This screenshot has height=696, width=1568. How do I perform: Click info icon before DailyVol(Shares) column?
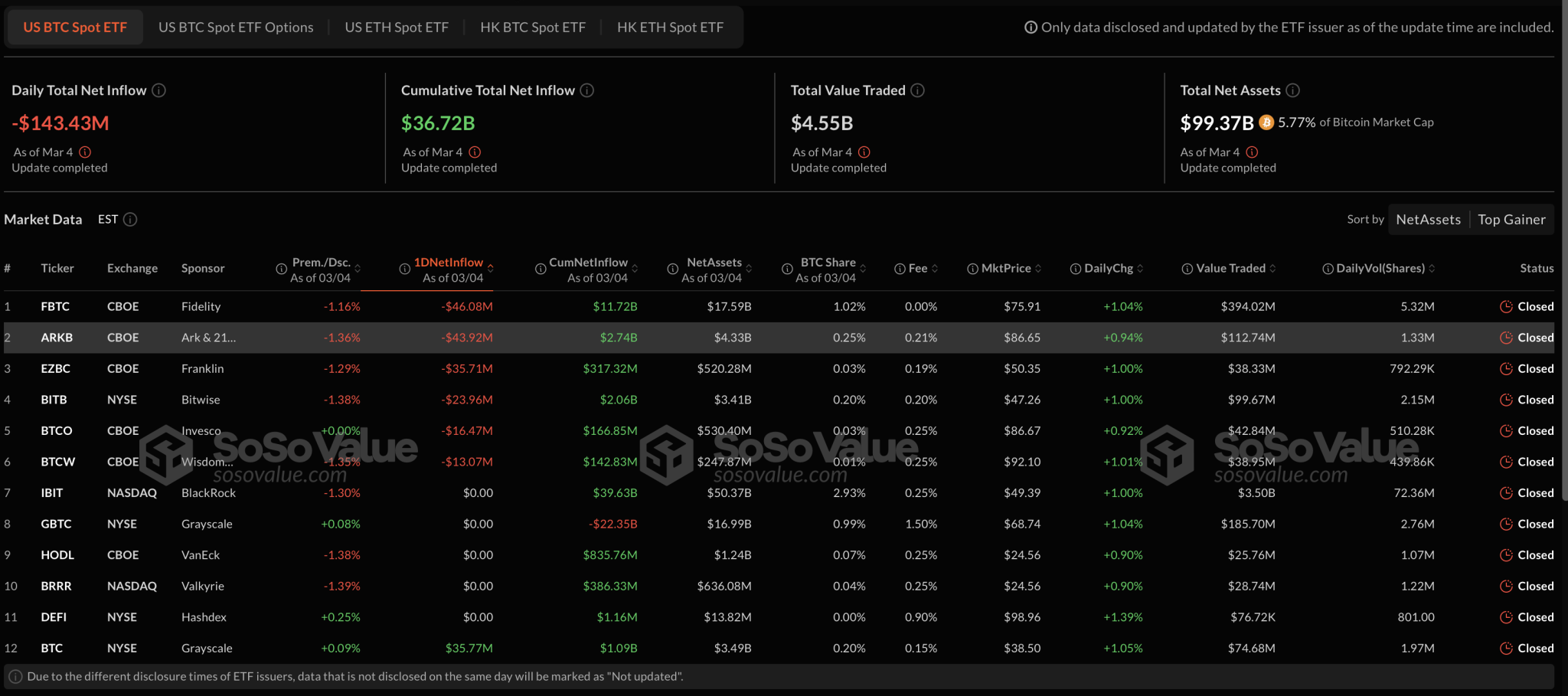1328,269
